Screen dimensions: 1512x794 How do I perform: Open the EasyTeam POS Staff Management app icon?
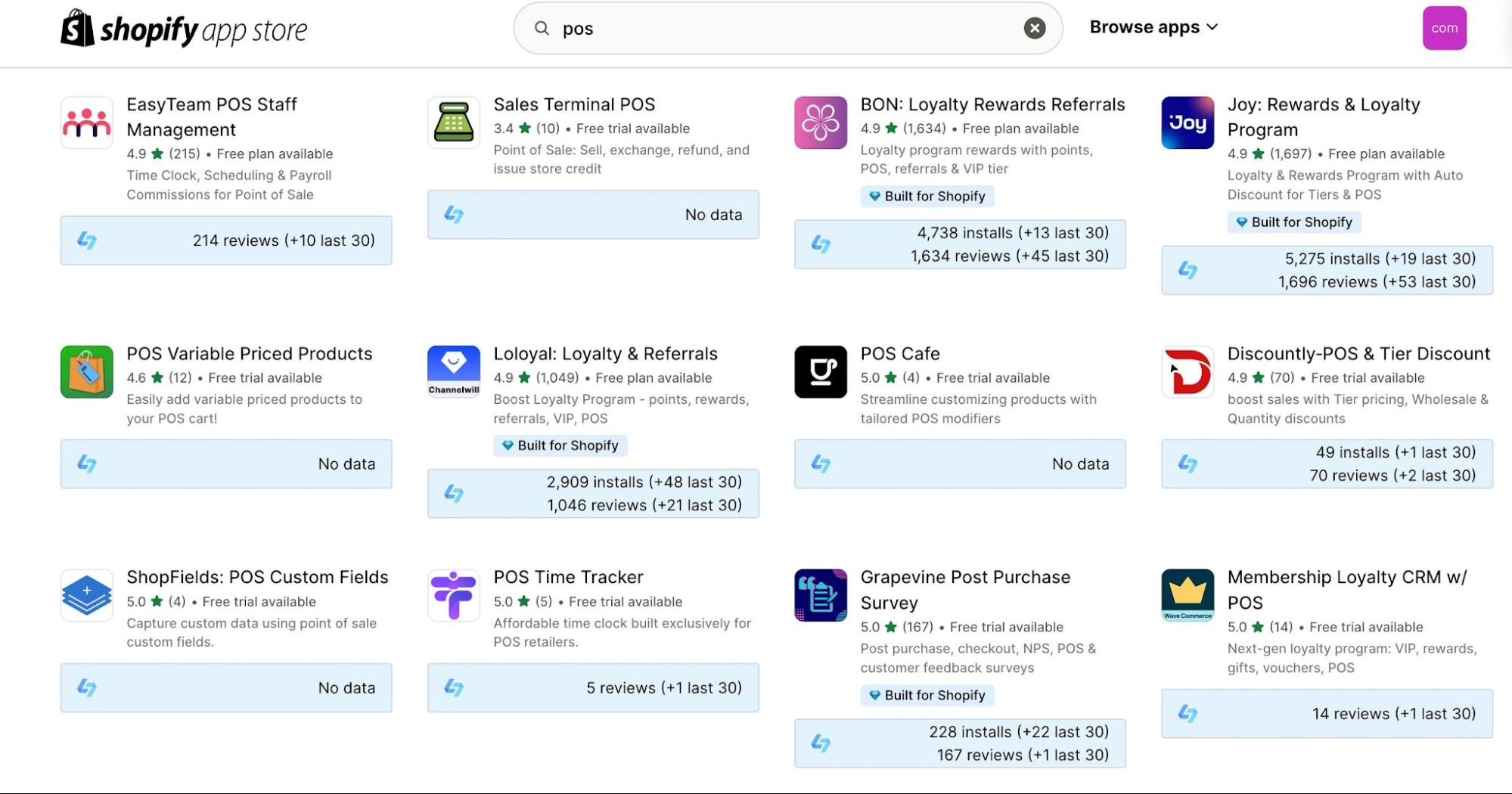[x=87, y=123]
